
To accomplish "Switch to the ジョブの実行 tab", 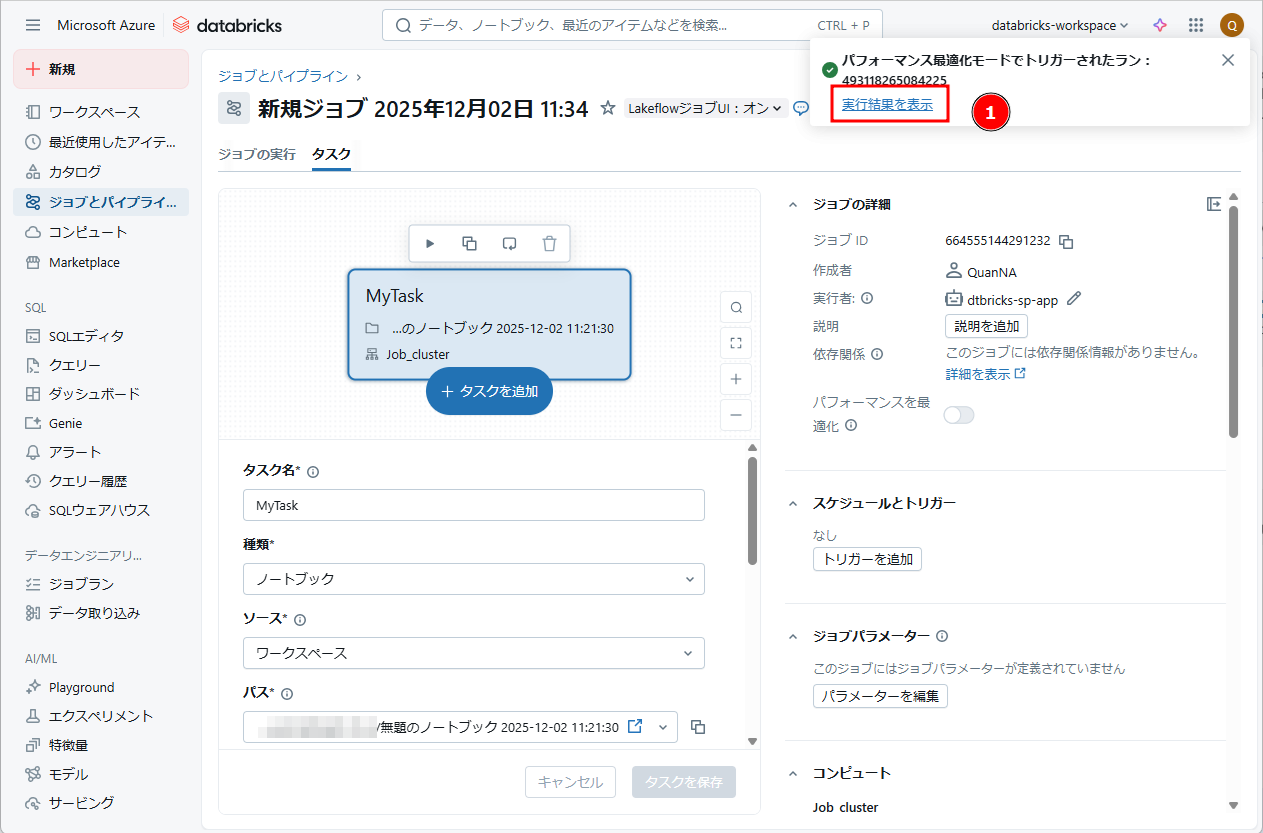I will (x=257, y=154).
